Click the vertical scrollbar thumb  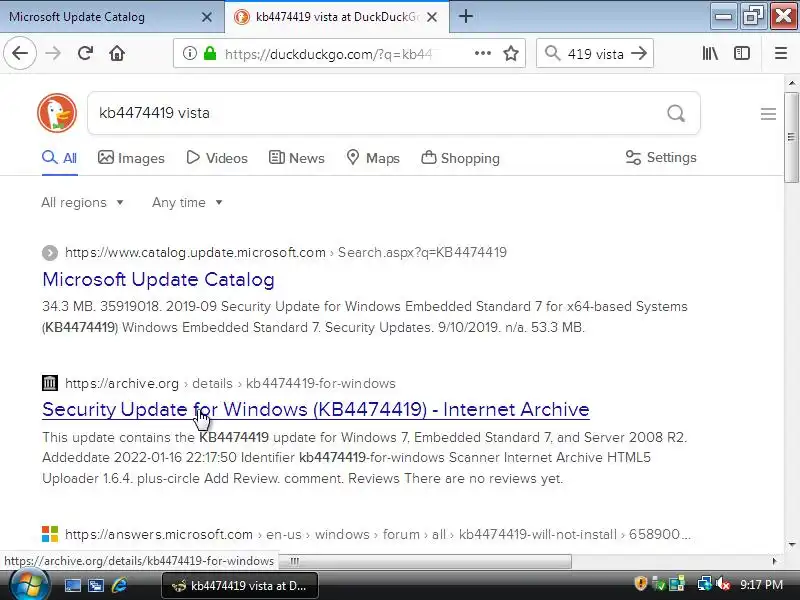tap(792, 137)
